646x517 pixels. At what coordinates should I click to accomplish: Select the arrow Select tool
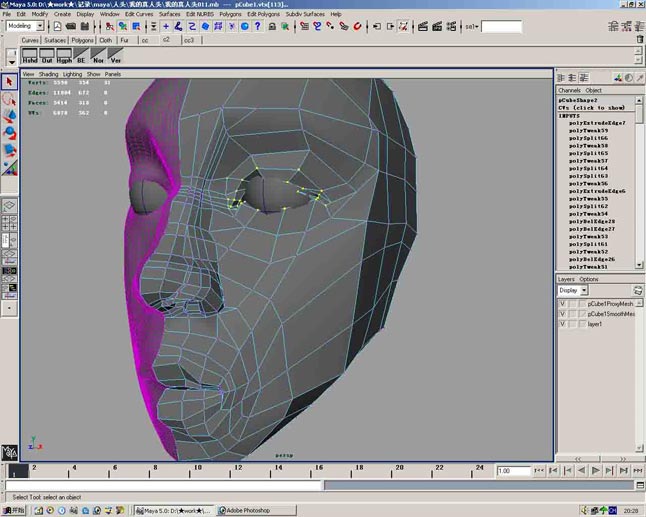coord(9,82)
